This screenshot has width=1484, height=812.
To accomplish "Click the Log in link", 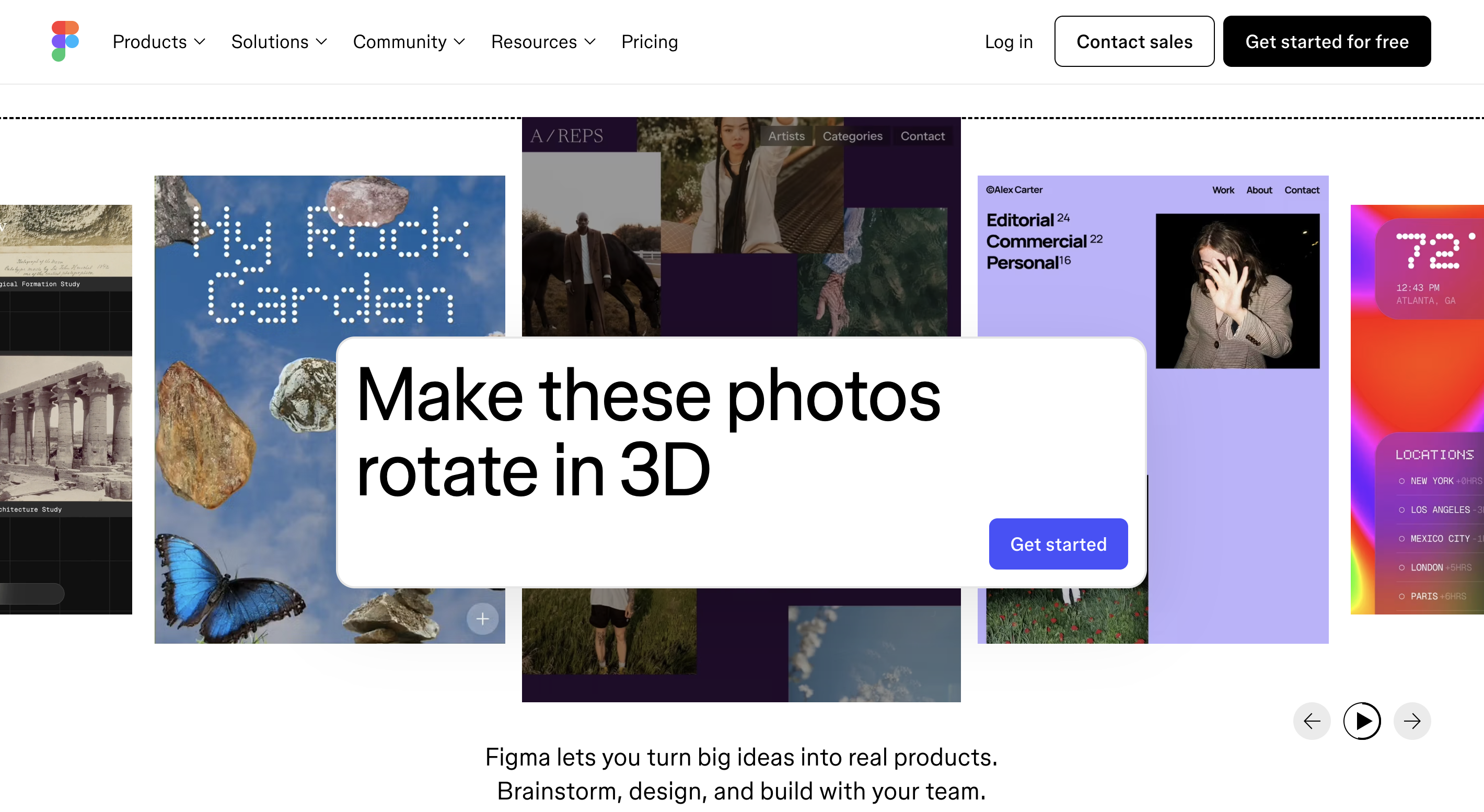I will click(x=1008, y=41).
